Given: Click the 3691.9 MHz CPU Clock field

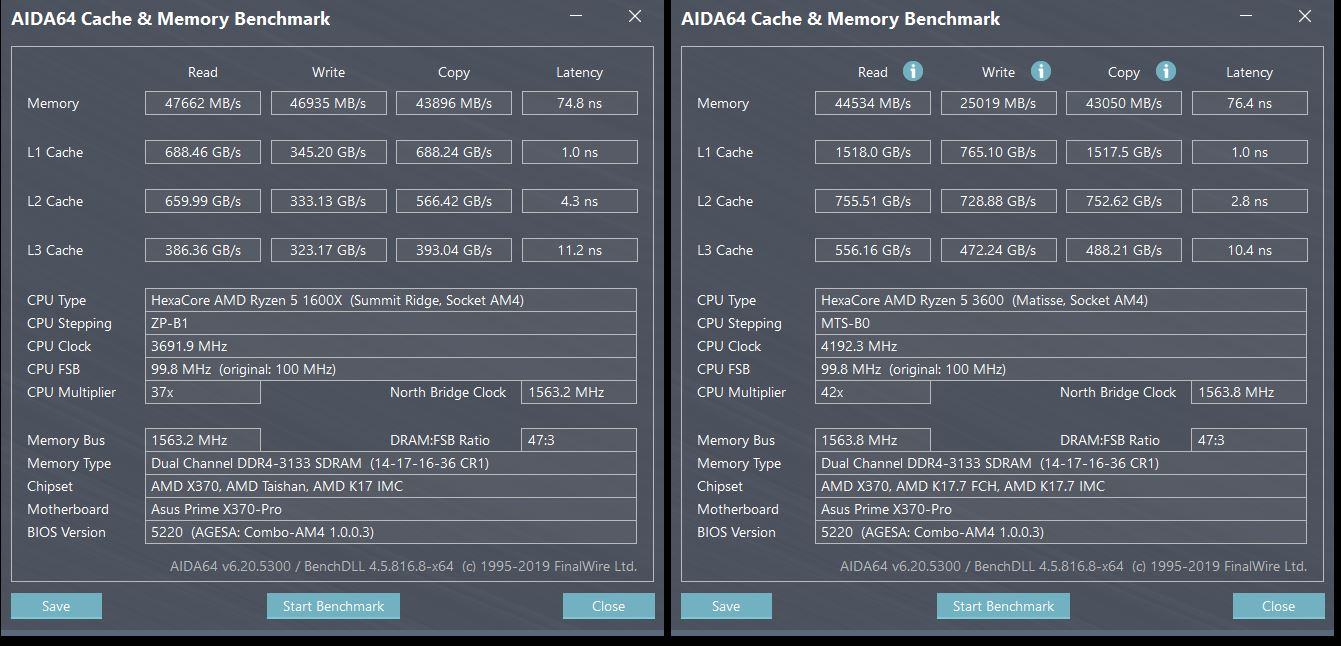Looking at the screenshot, I should (x=391, y=346).
